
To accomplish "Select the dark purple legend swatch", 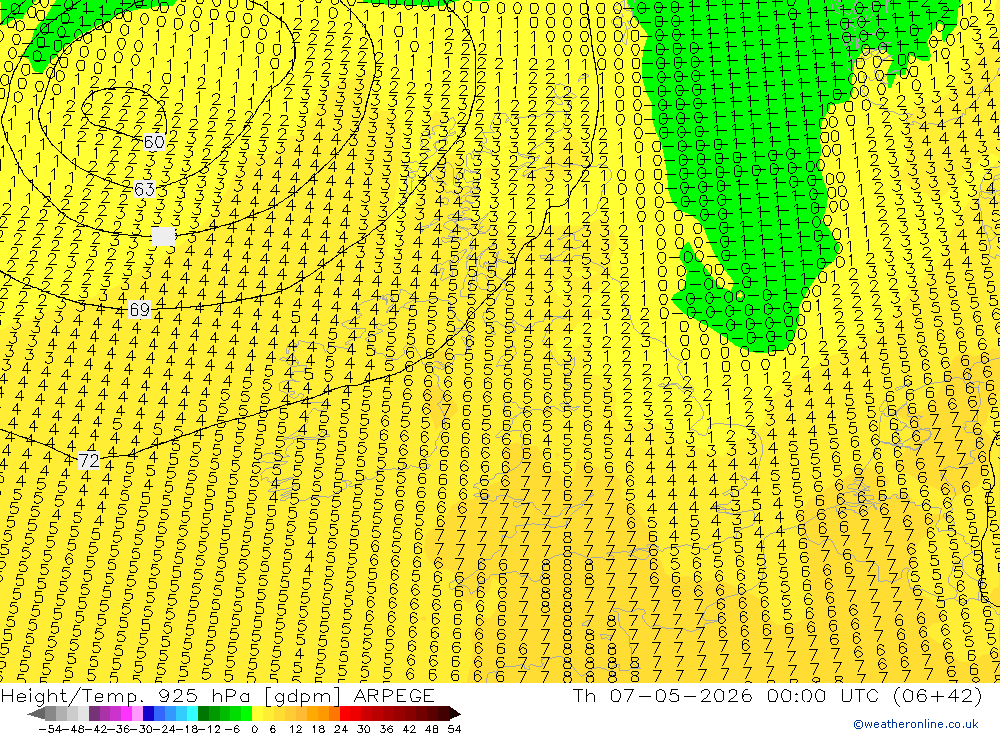I will (x=94, y=714).
